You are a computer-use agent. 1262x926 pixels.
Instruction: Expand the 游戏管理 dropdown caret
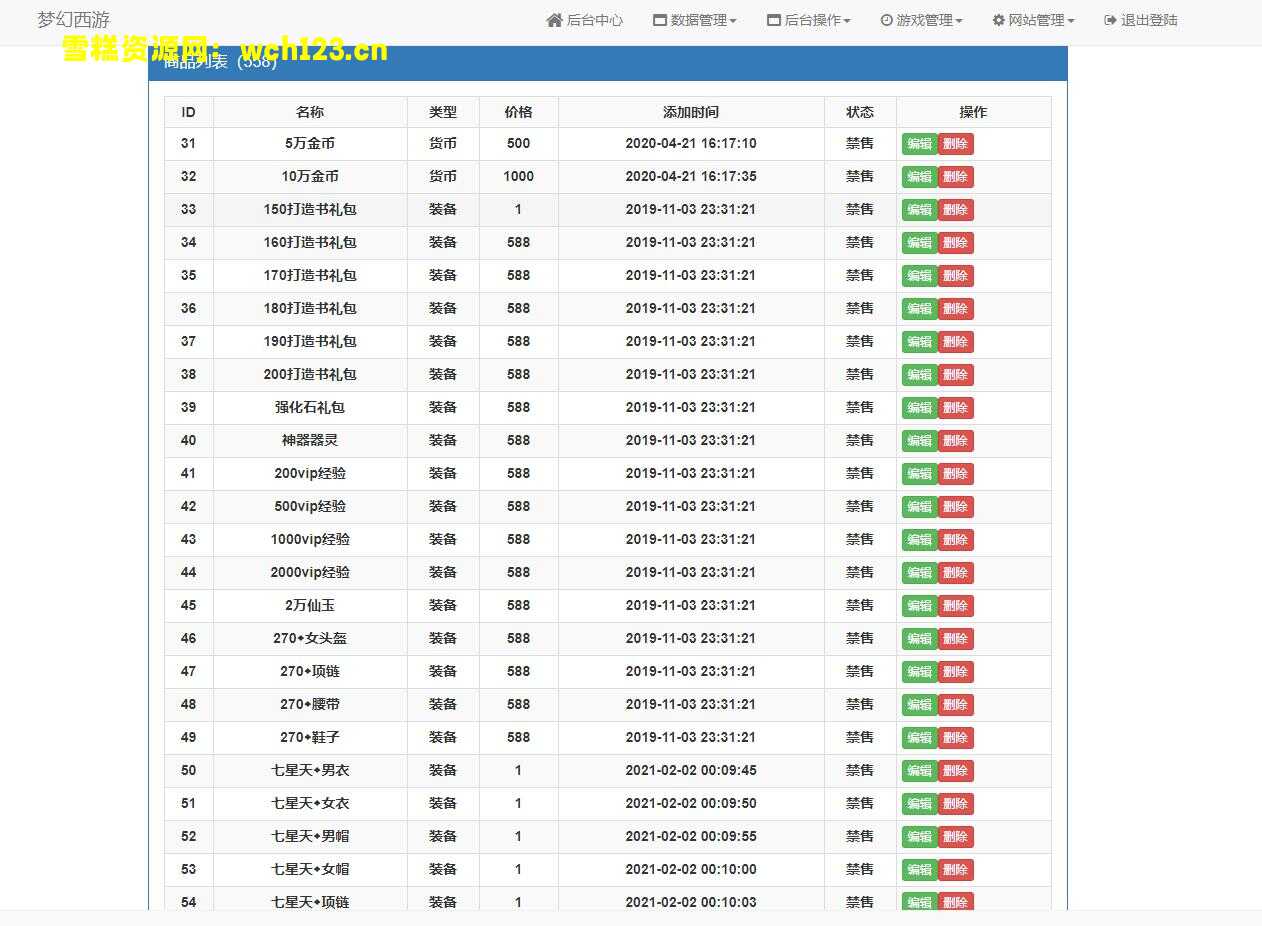tap(959, 21)
